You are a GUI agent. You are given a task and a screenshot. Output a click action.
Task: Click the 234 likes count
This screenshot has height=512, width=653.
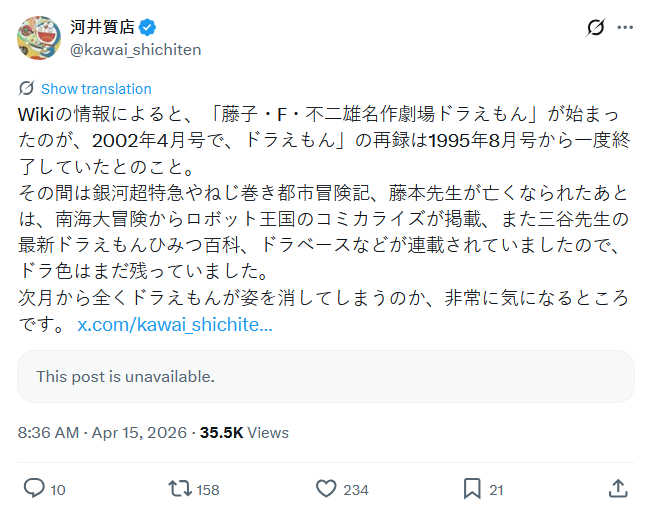coord(355,490)
